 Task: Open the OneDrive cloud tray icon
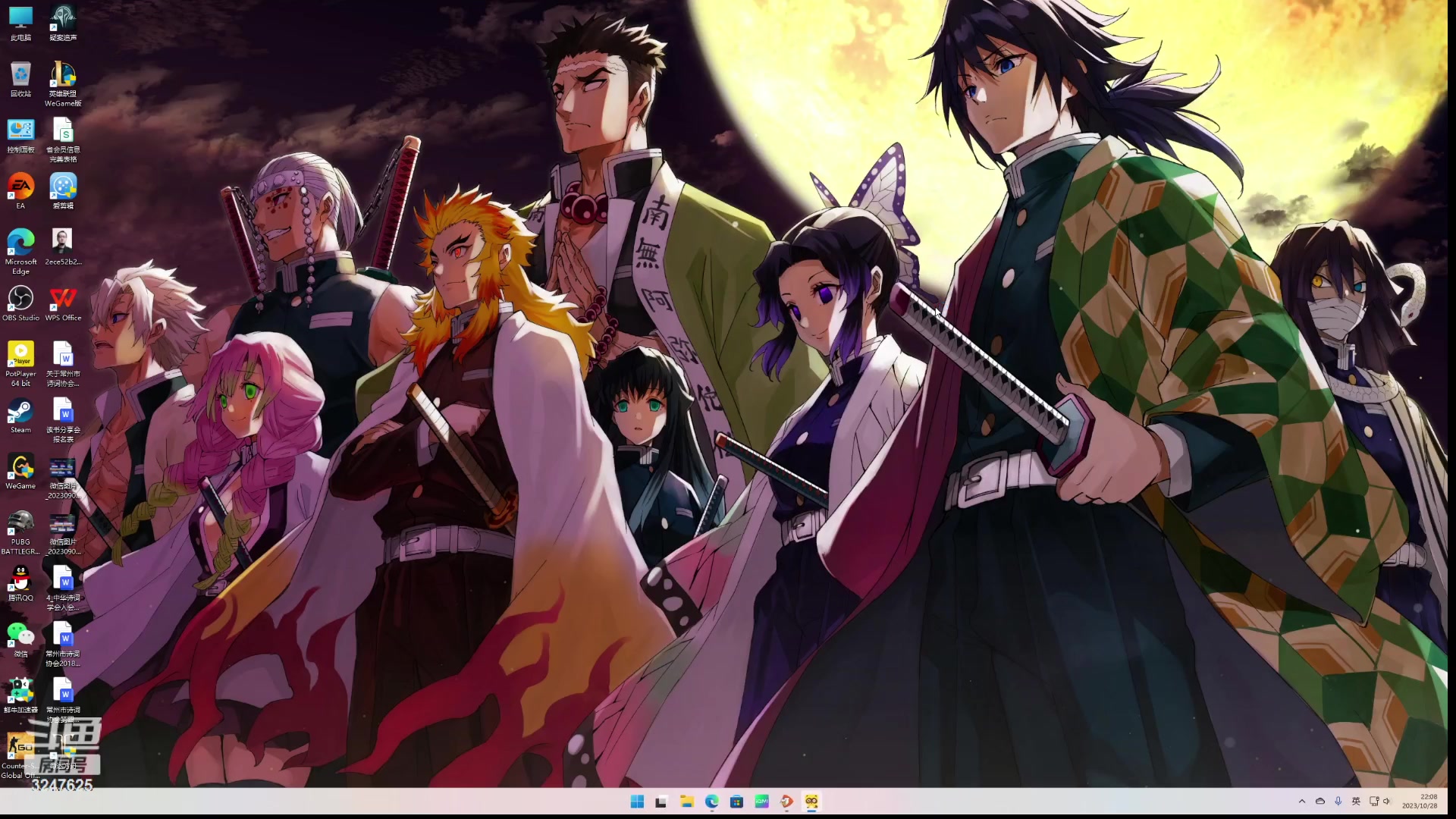coord(1320,802)
